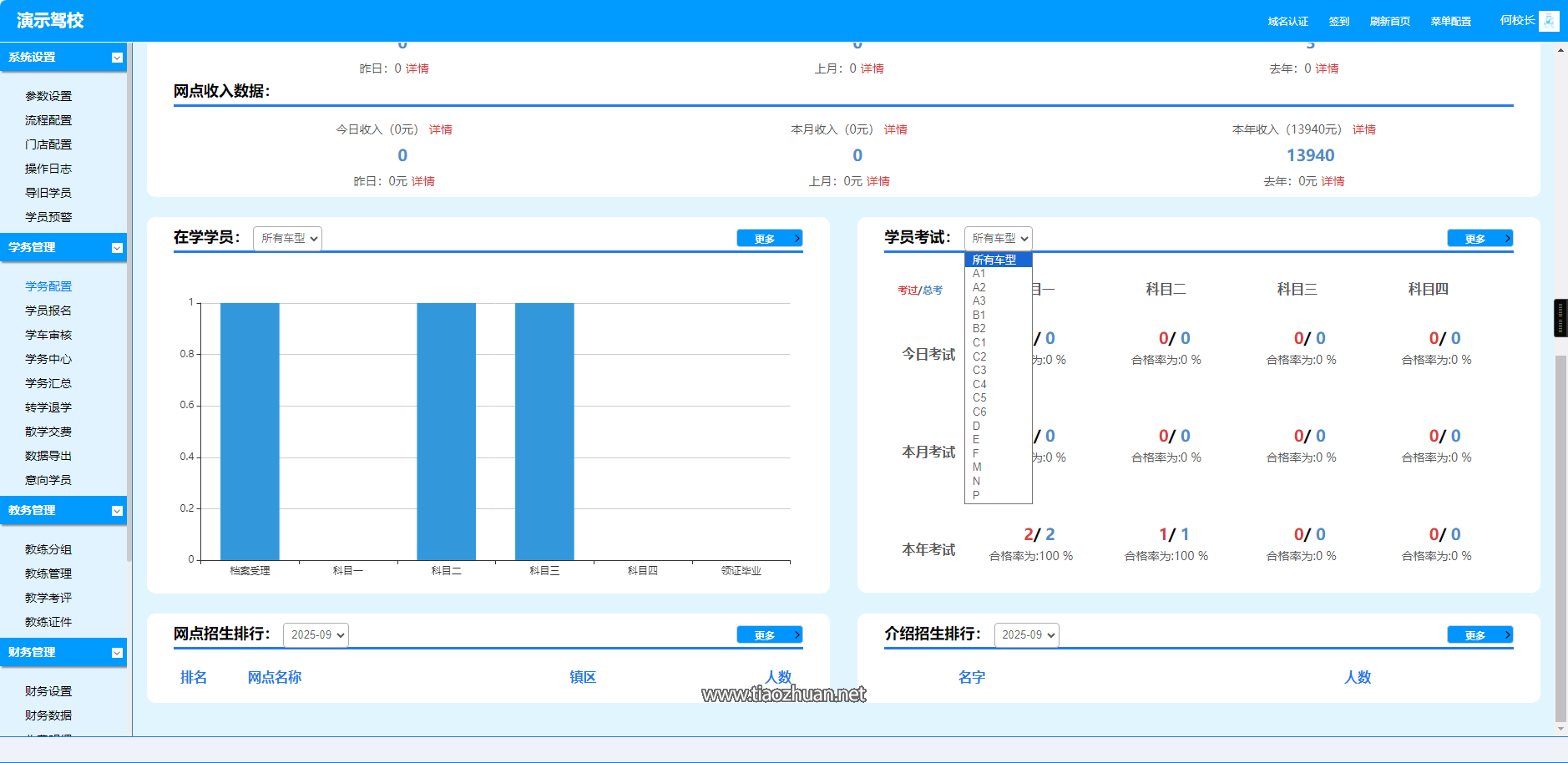Click the black side widget handle

pos(1560,318)
